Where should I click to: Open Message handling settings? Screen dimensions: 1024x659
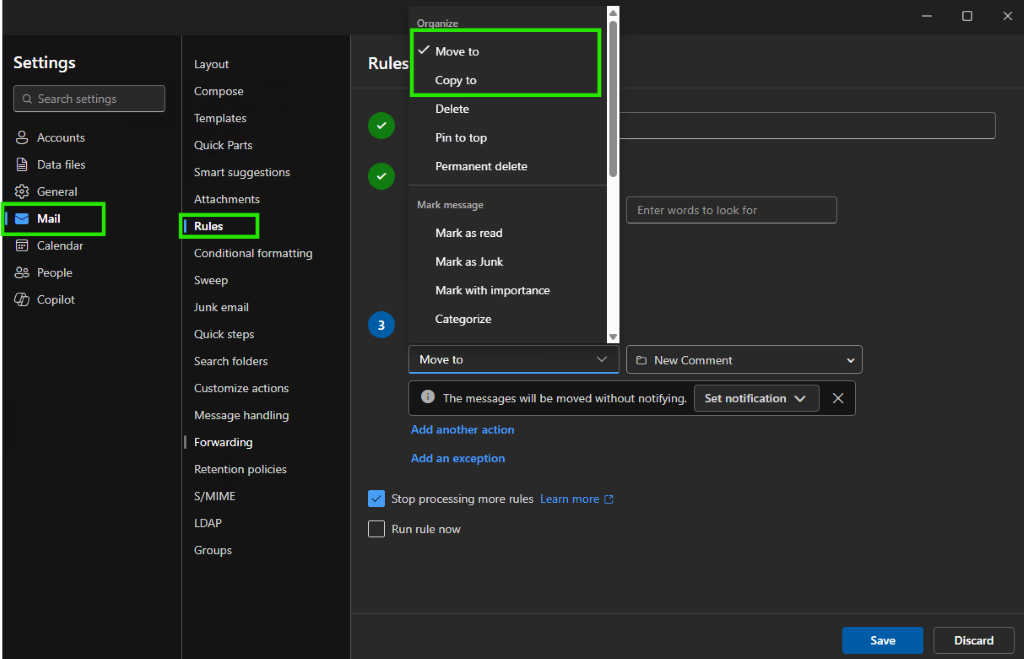pyautogui.click(x=241, y=415)
